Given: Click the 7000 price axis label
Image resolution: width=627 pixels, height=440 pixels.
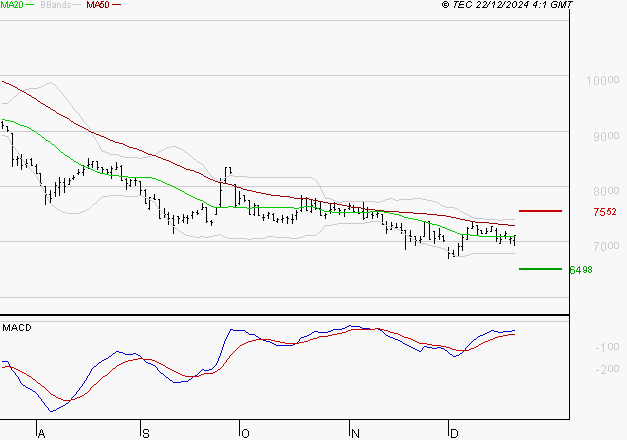Looking at the screenshot, I should pos(606,246).
